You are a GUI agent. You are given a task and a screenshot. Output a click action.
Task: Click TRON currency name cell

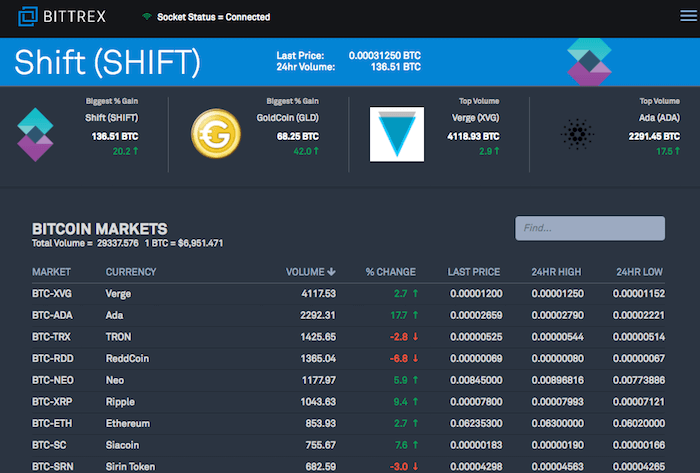(118, 337)
